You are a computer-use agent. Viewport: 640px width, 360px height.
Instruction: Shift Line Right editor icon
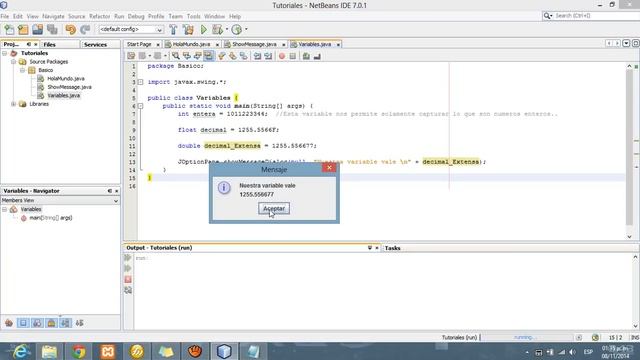point(268,56)
